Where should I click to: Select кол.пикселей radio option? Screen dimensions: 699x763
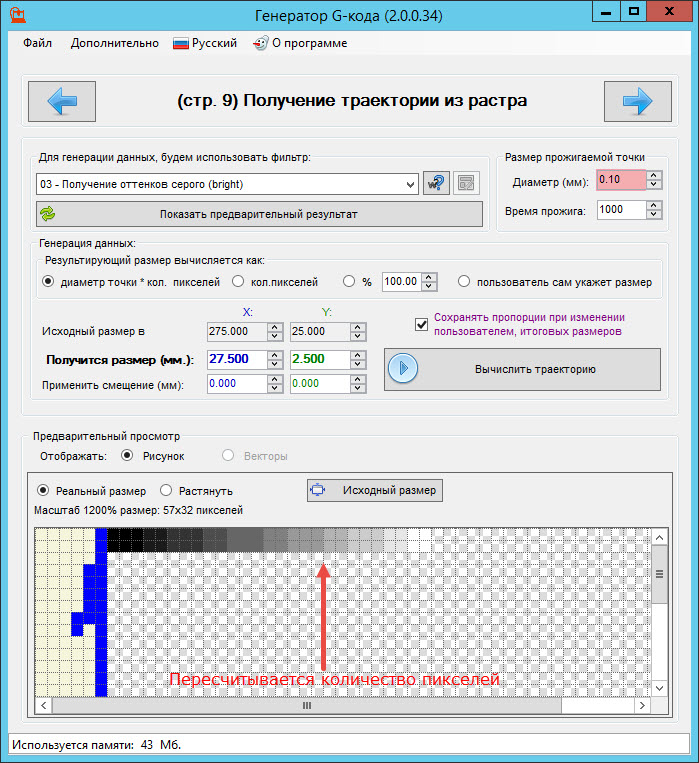pyautogui.click(x=238, y=281)
